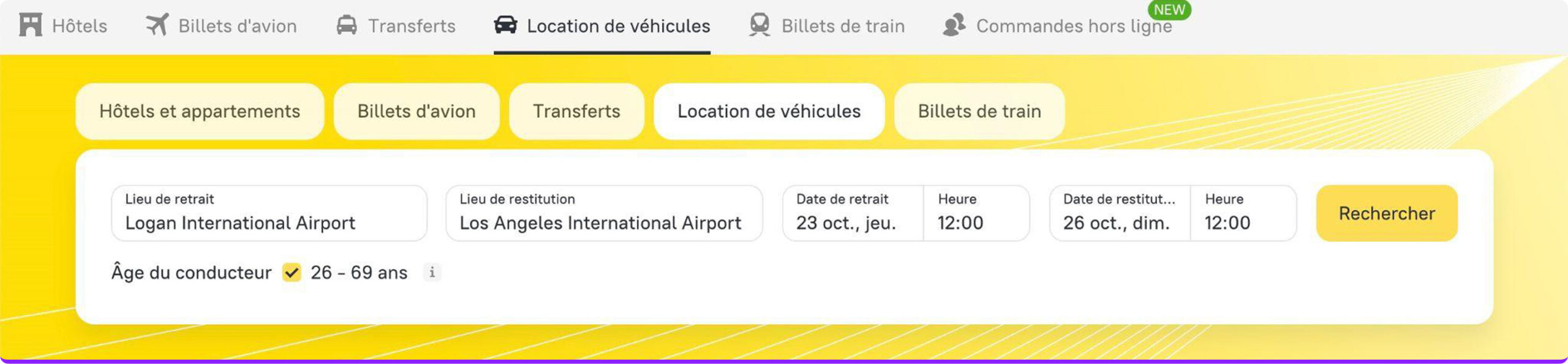The width and height of the screenshot is (1568, 364).
Task: Click the train icon in top navigation
Action: 759,25
